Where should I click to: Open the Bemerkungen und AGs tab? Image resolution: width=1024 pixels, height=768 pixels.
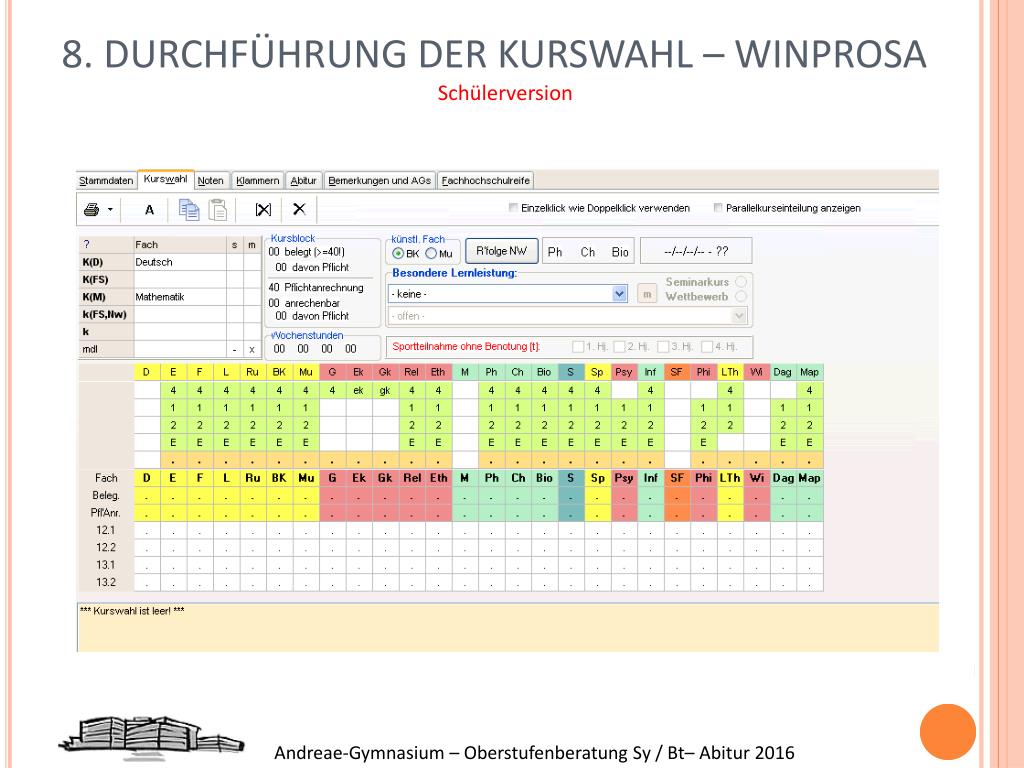coord(379,181)
